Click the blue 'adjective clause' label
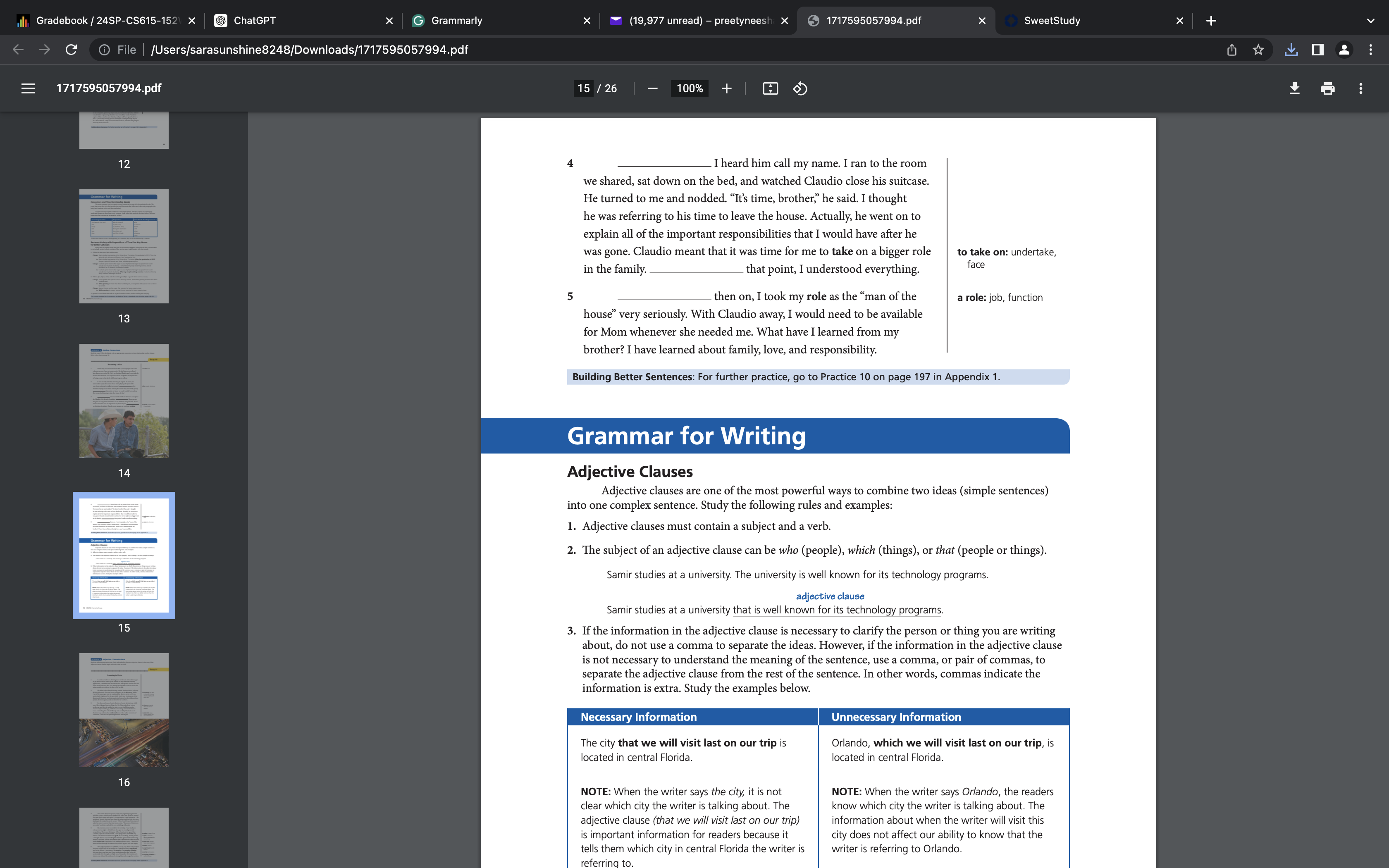 830,596
